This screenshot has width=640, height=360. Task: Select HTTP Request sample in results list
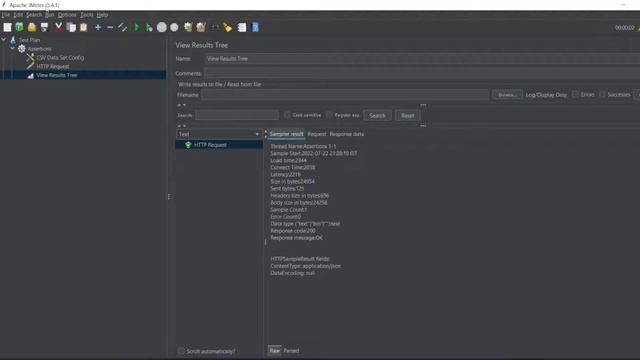click(x=219, y=145)
